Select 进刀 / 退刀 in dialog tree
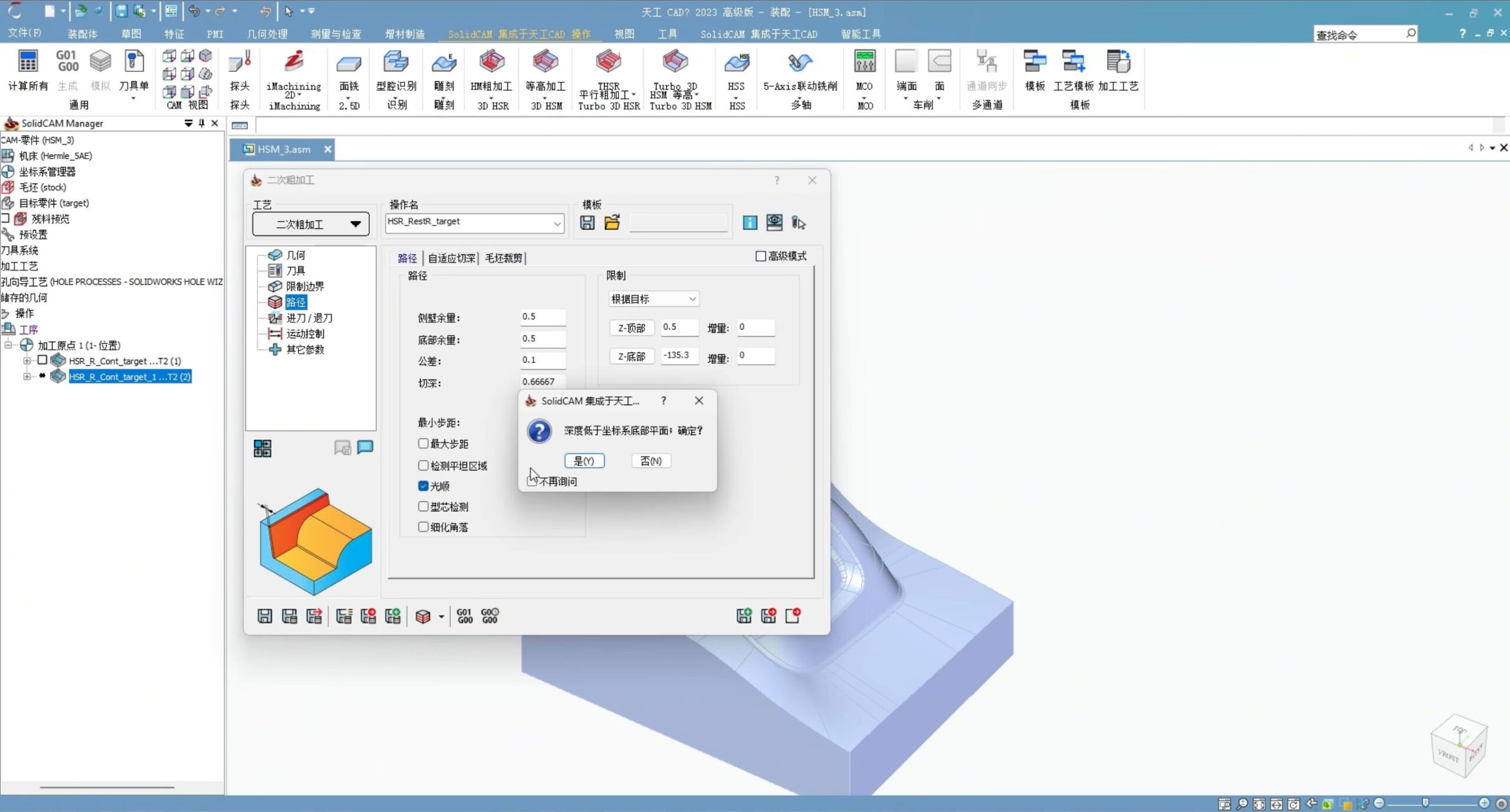This screenshot has width=1510, height=812. click(308, 318)
